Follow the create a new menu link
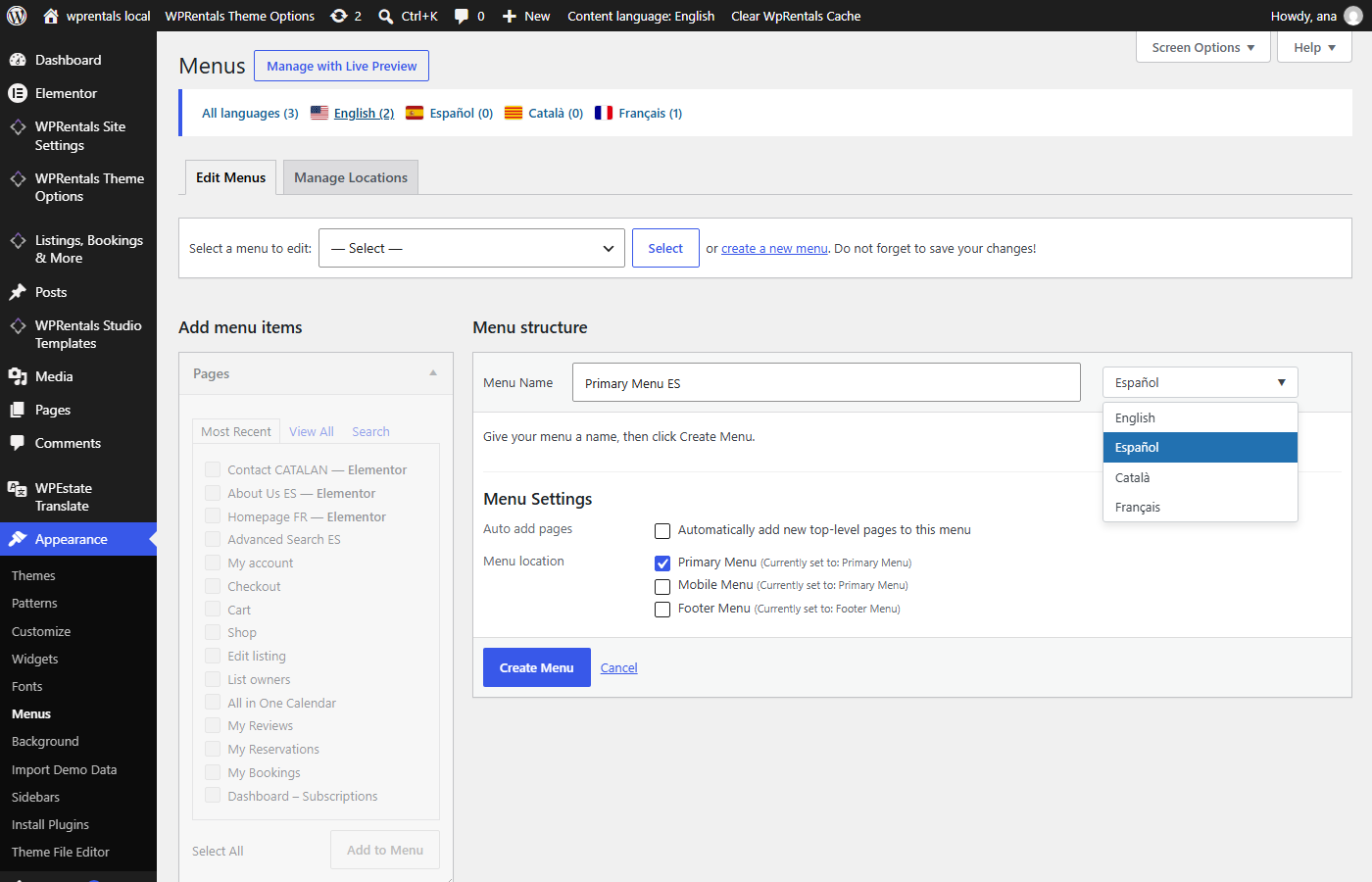Viewport: 1372px width, 882px height. tap(774, 248)
